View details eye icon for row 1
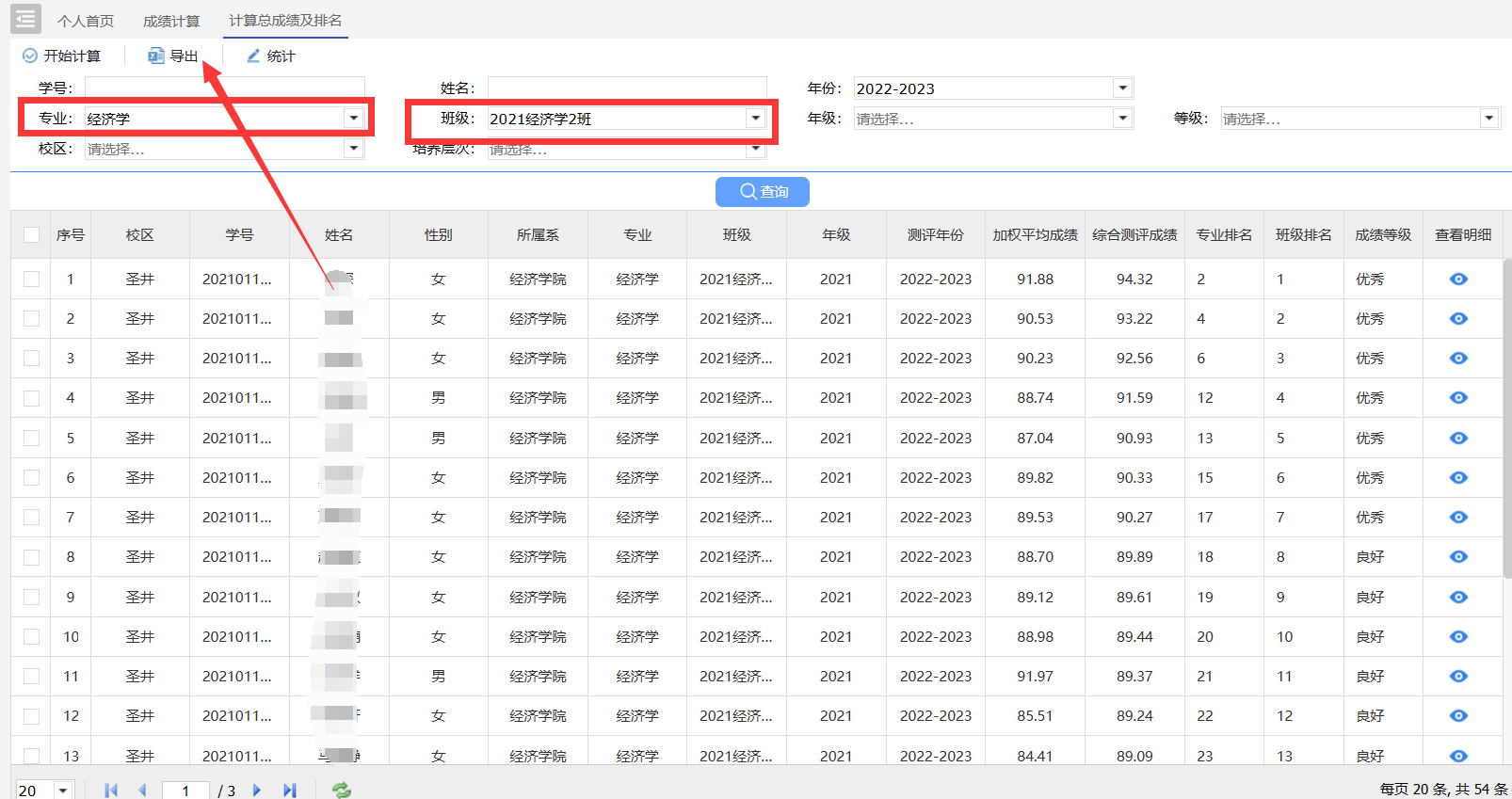This screenshot has width=1512, height=799. point(1458,279)
